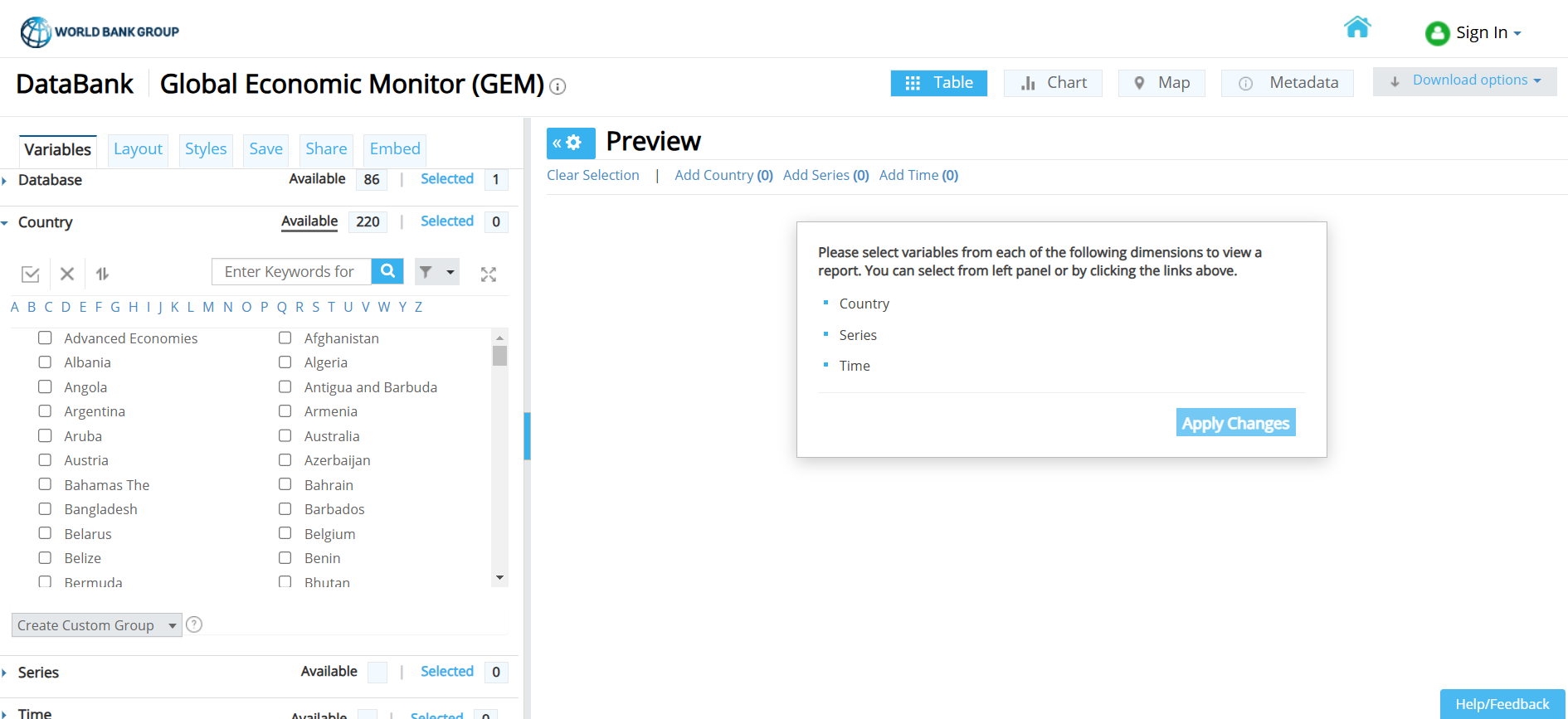Image resolution: width=1568 pixels, height=719 pixels.
Task: Click the Add Series (0) link
Action: click(x=826, y=176)
